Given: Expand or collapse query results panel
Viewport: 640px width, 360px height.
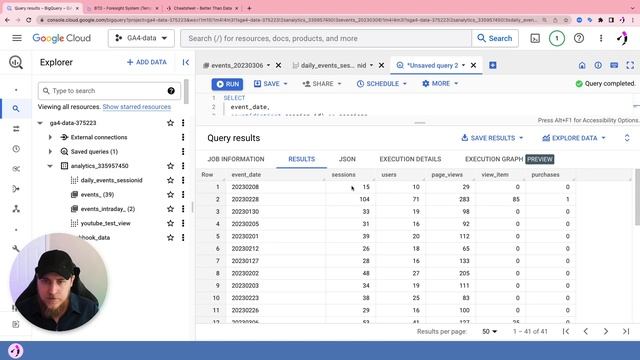Looking at the screenshot, I should tap(627, 138).
